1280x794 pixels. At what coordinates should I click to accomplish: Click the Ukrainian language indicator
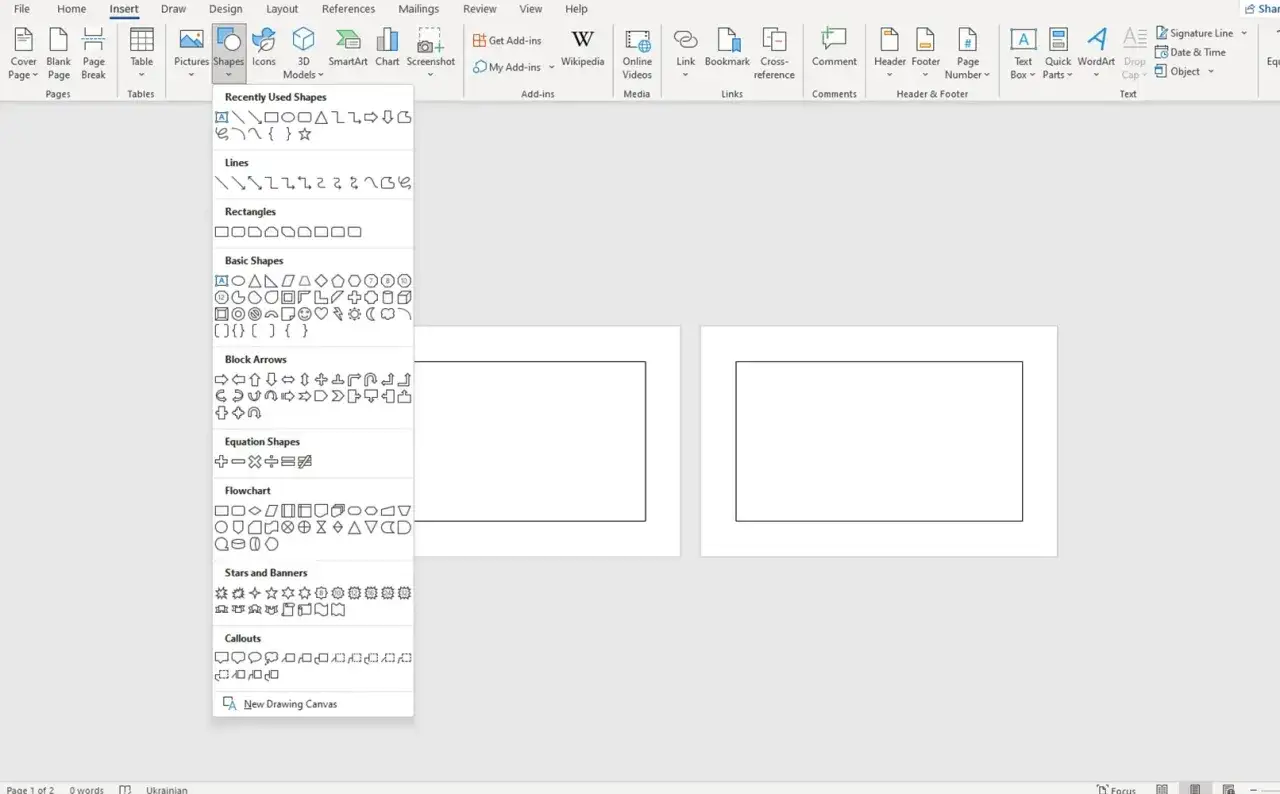(166, 789)
